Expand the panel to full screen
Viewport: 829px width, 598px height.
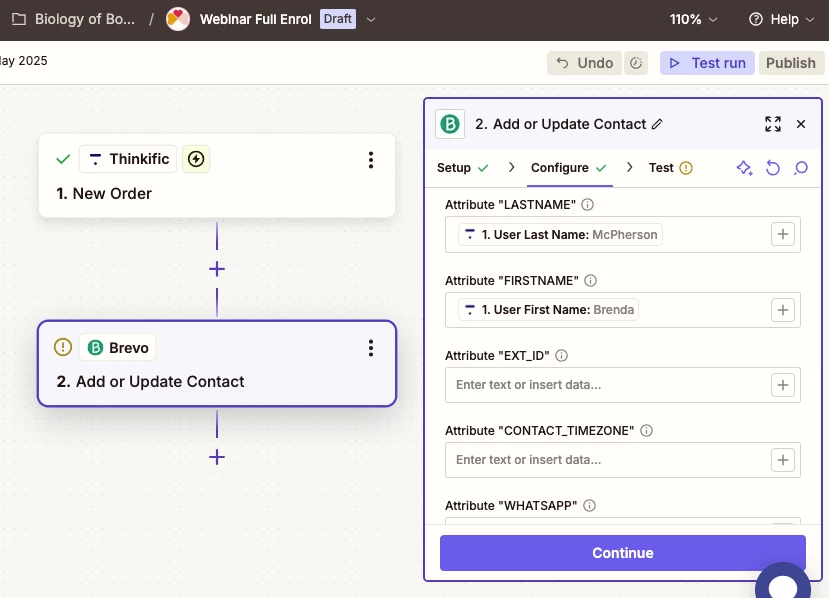point(773,124)
